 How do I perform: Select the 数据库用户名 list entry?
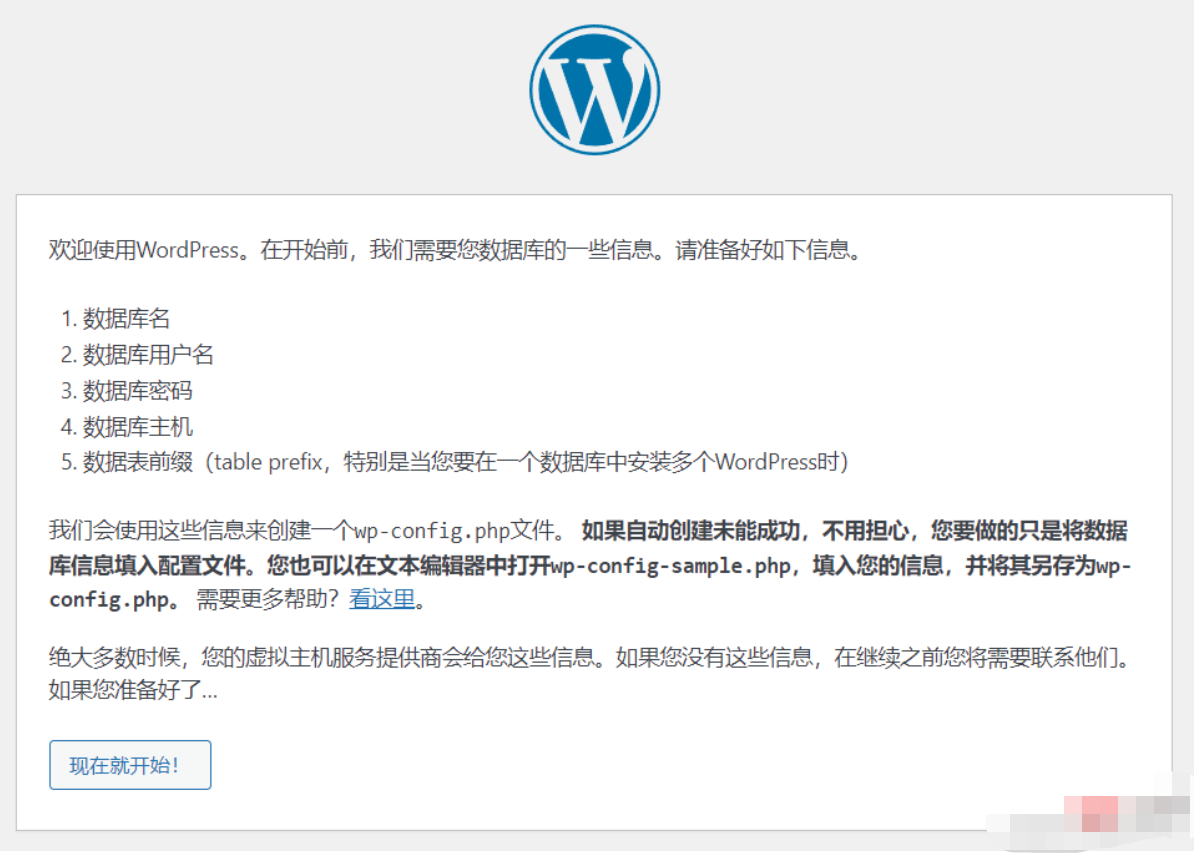148,355
